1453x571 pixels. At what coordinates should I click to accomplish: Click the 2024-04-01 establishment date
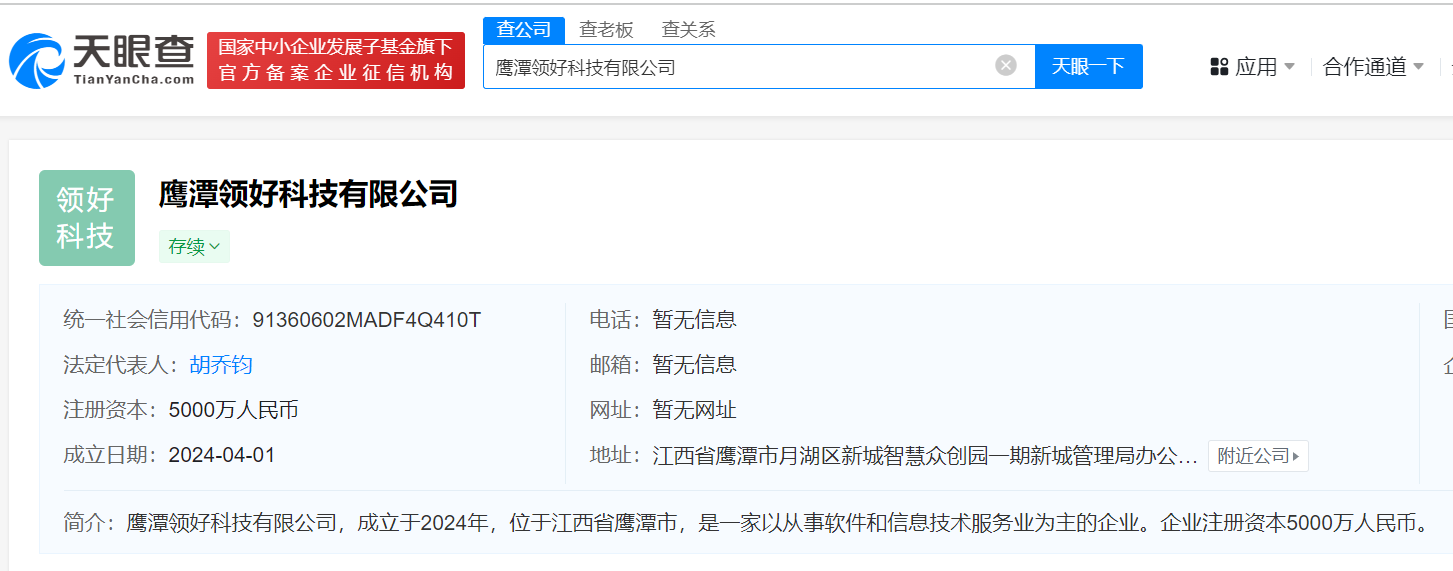(221, 455)
